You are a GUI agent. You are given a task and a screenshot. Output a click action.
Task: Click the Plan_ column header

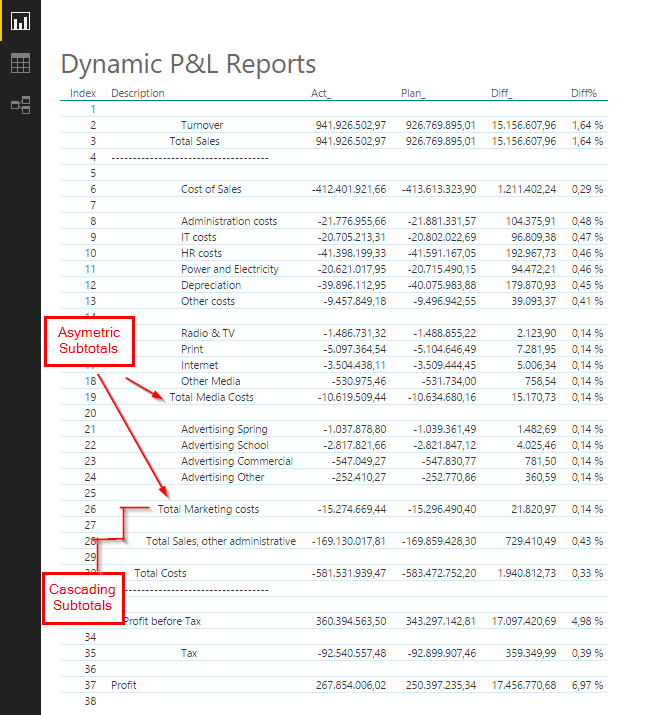point(413,93)
